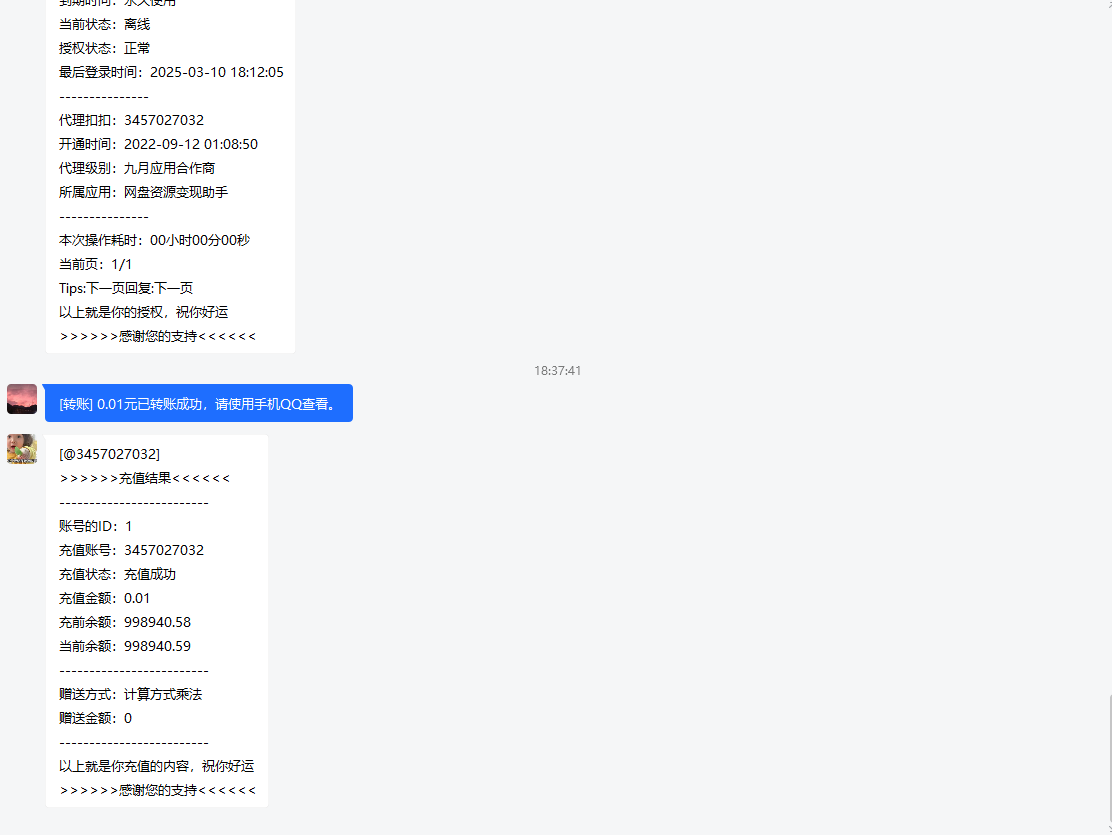Click the 代理级别：九月应用合作商 line
Viewport: 1112px width, 835px height.
pyautogui.click(x=136, y=168)
